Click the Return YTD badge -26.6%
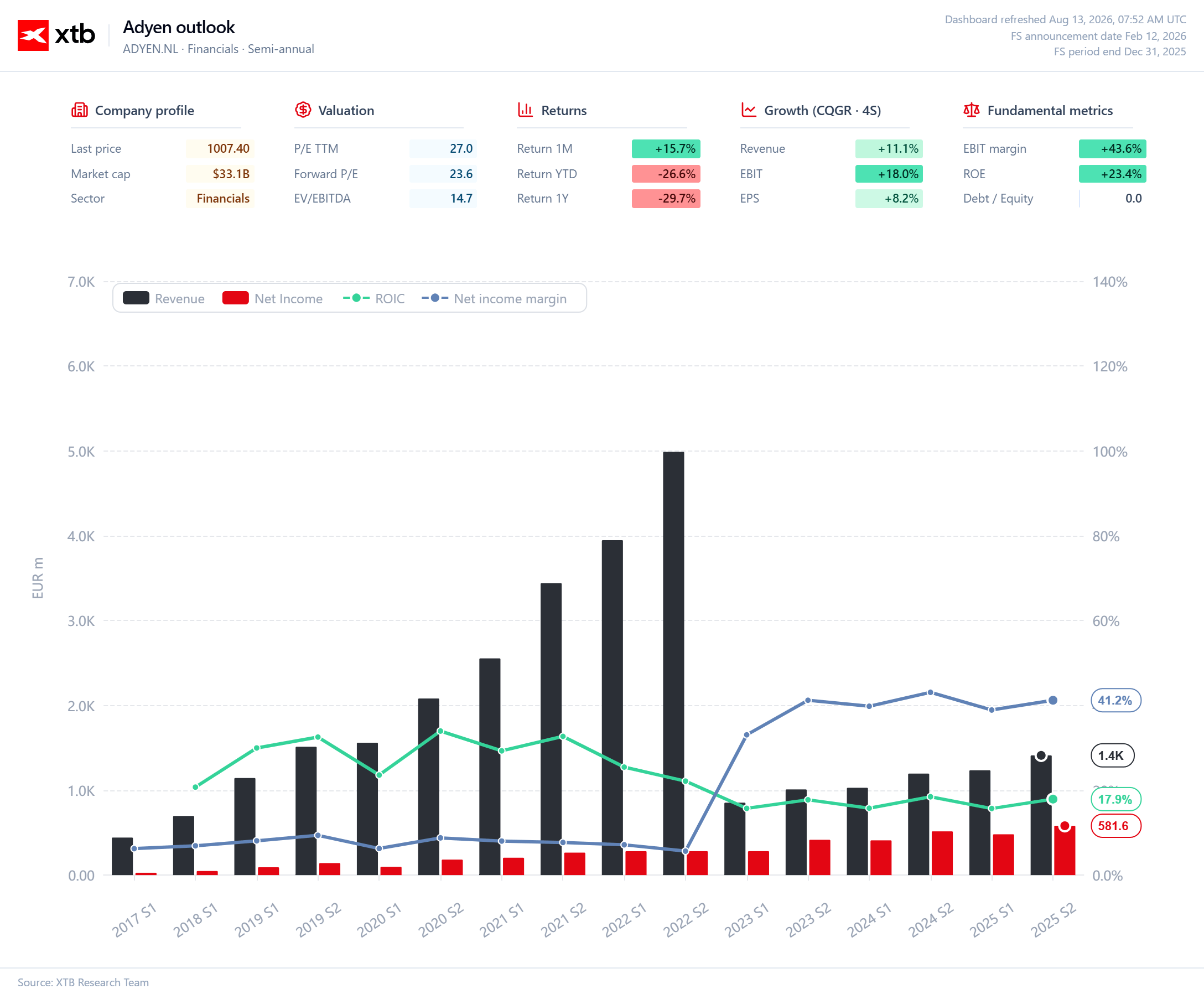 point(666,174)
